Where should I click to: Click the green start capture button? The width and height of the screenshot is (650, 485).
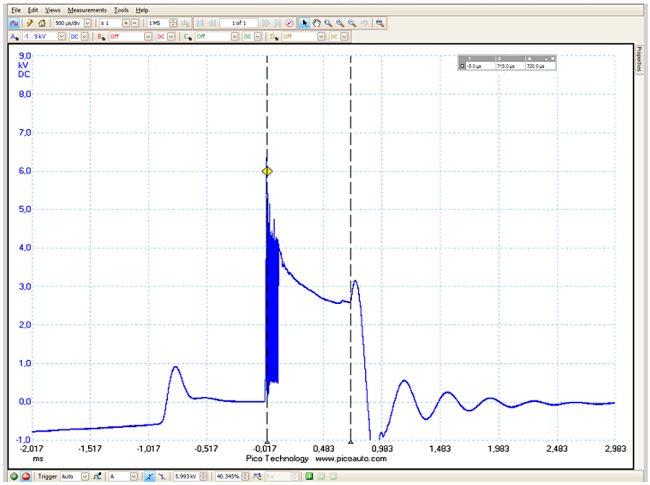12,476
